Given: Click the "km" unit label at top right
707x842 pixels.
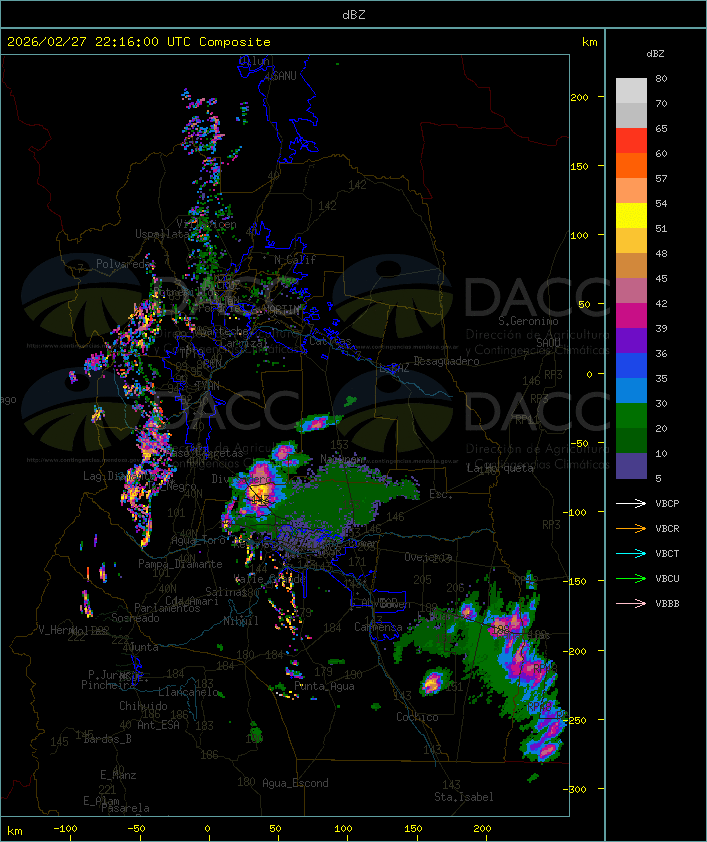Looking at the screenshot, I should click(x=589, y=42).
